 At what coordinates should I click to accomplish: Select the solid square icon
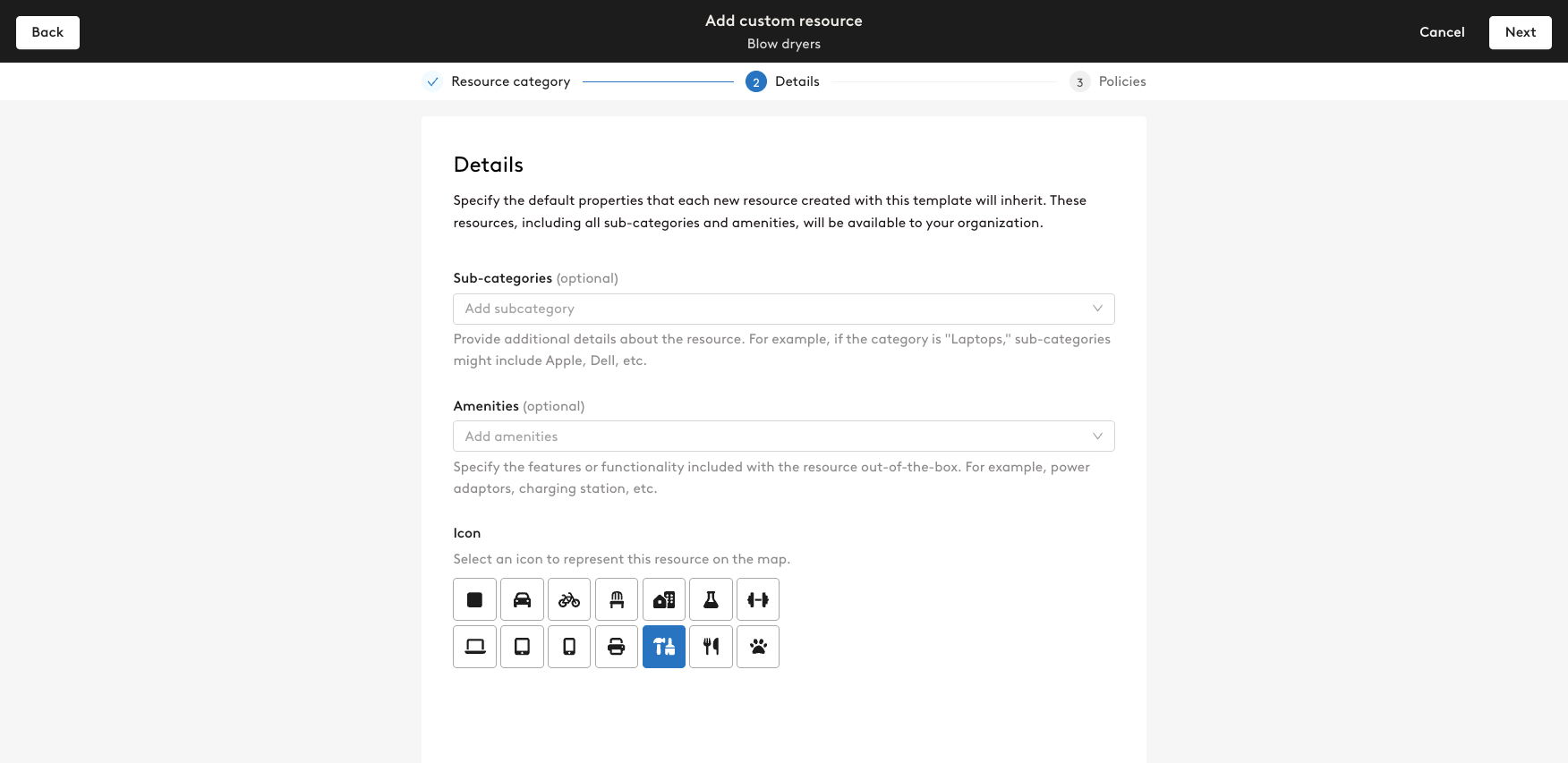(x=474, y=599)
